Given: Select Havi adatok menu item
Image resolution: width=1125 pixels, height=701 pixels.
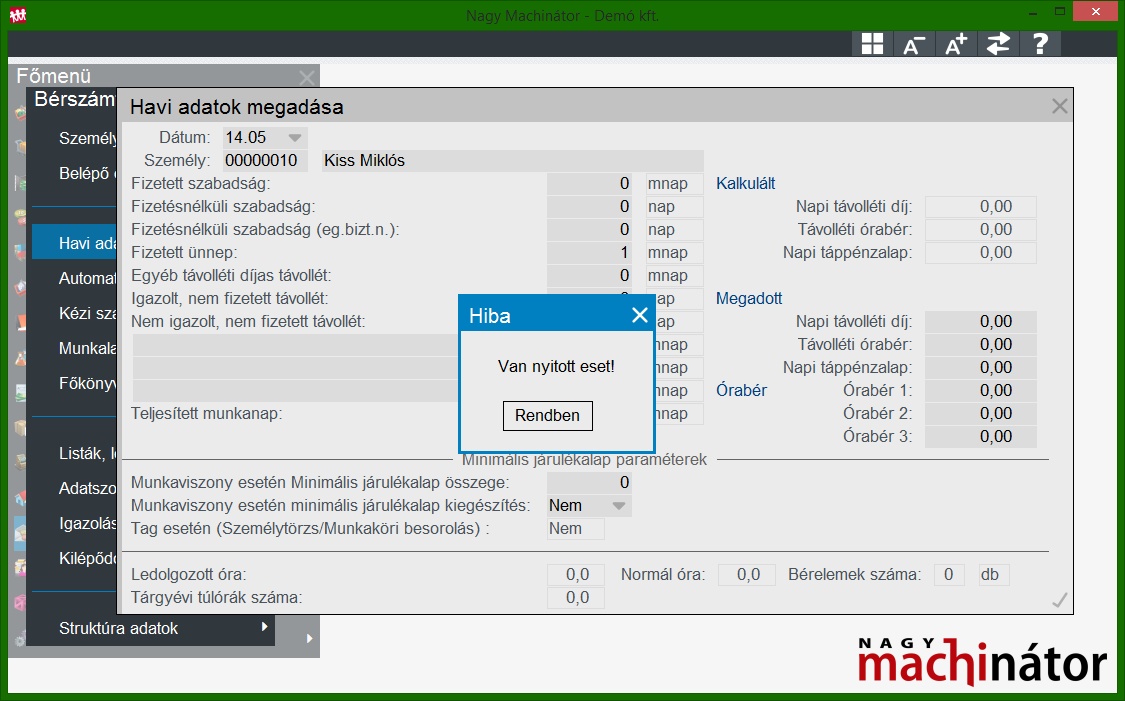Looking at the screenshot, I should click(74, 243).
